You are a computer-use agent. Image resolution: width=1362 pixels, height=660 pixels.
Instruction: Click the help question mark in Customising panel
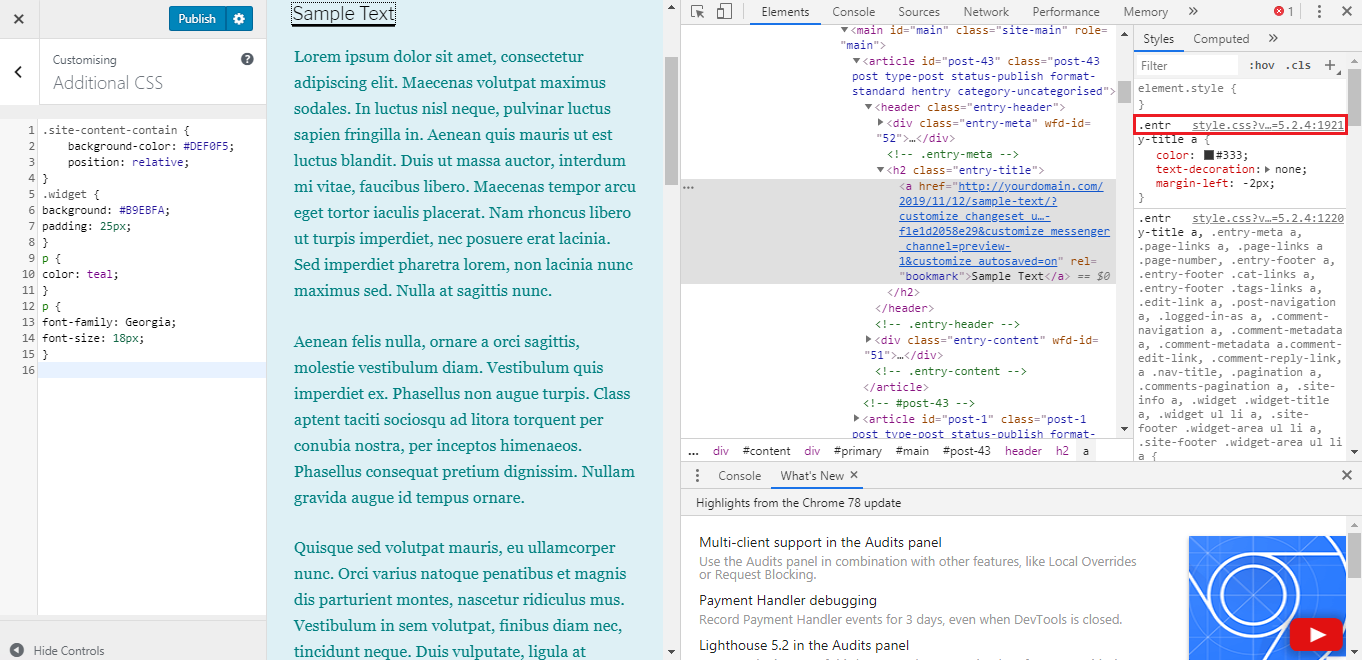[x=245, y=59]
